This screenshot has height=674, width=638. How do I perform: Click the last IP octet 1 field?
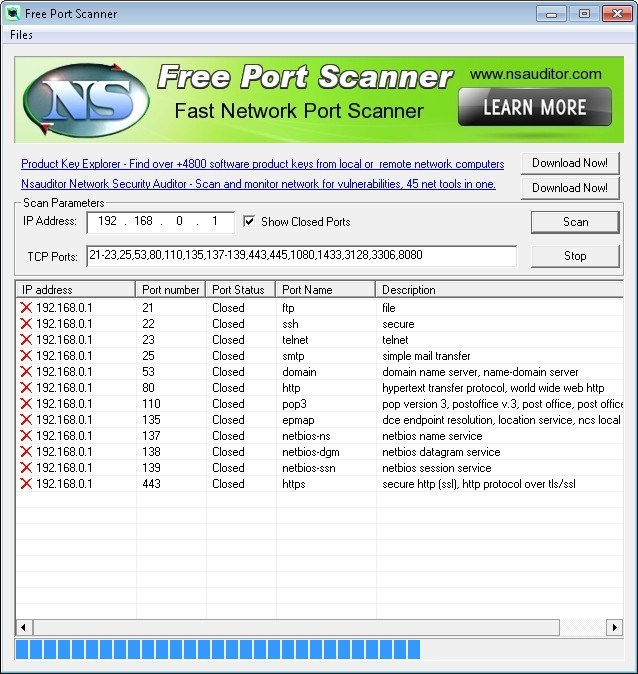pos(215,221)
